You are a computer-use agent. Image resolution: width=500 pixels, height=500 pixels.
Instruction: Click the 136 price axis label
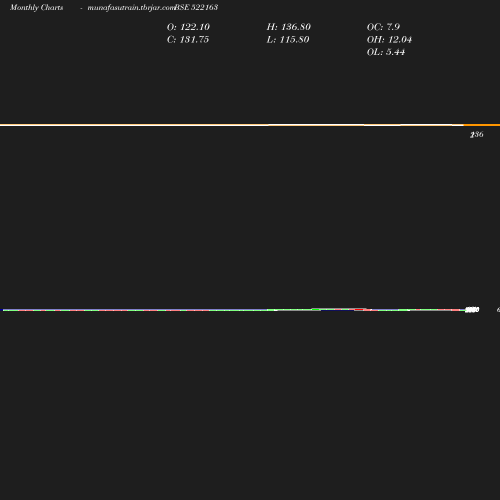coord(477,135)
